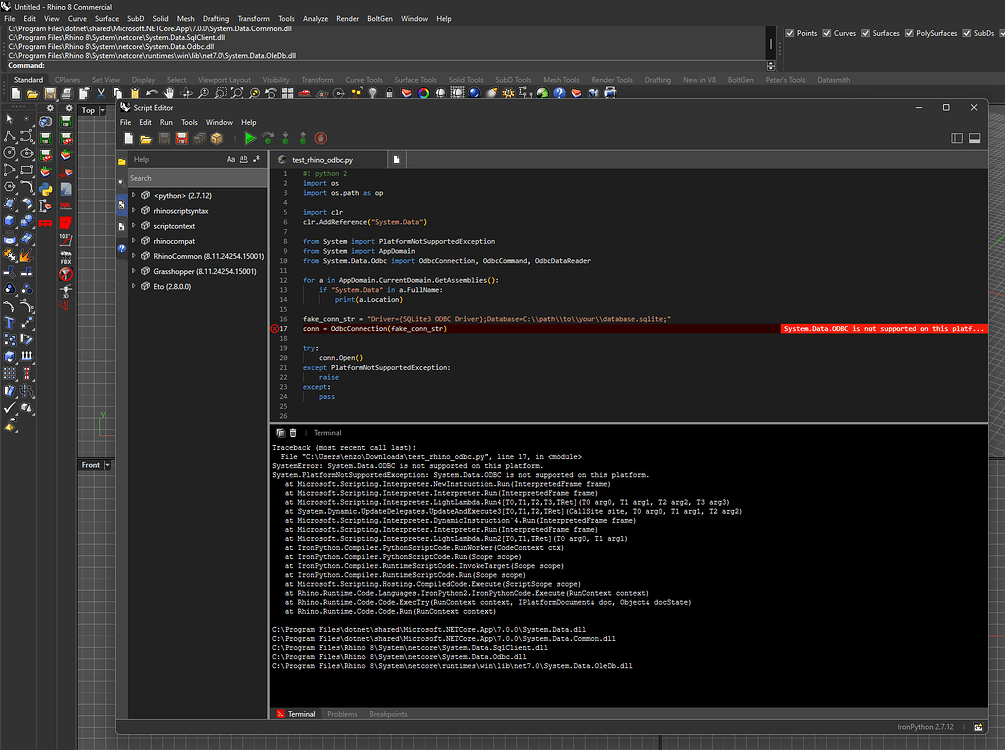The width and height of the screenshot is (1005, 750).
Task: Uncheck the Points selection filter
Action: pyautogui.click(x=789, y=33)
